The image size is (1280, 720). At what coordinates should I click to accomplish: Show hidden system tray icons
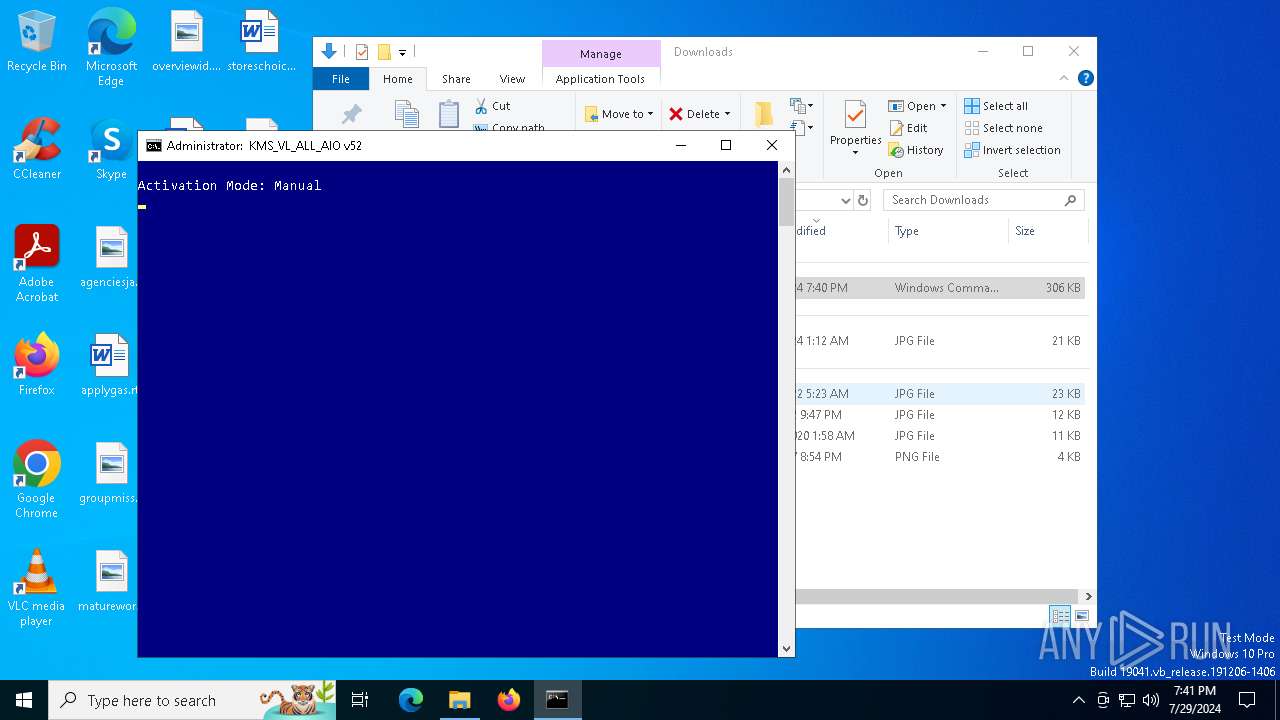1078,700
